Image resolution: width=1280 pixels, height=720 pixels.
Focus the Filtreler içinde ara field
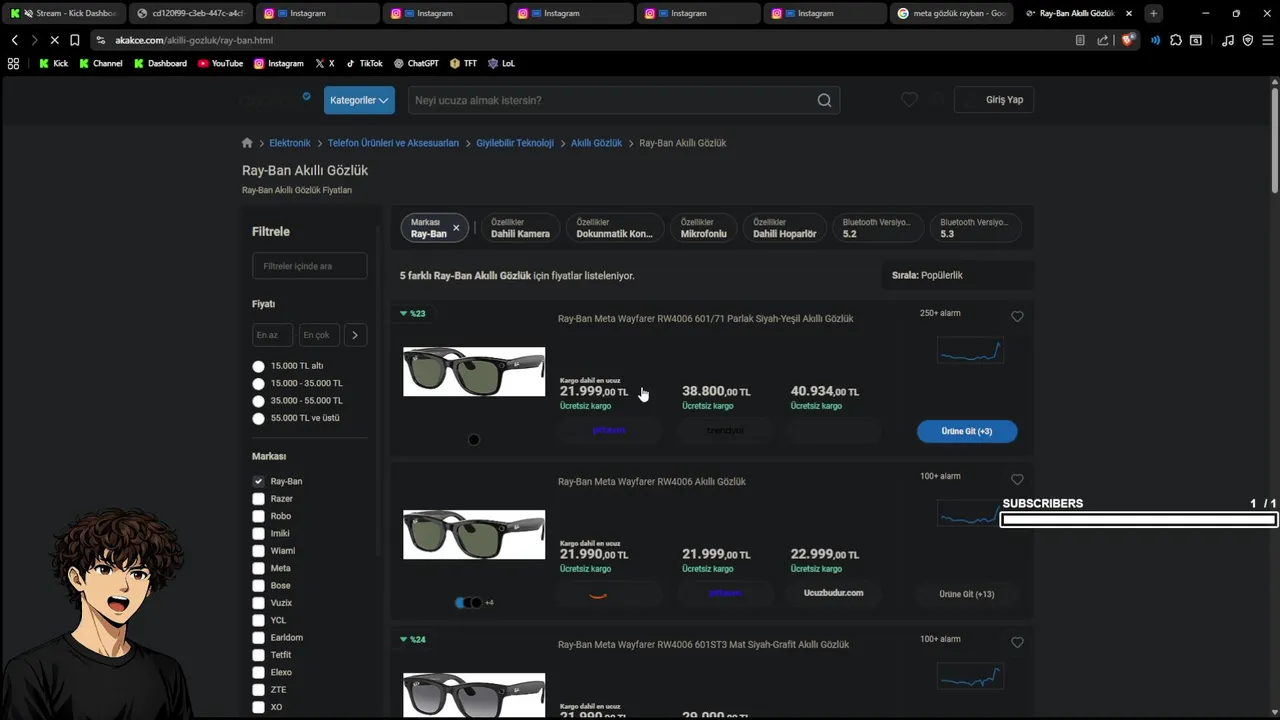pos(310,266)
